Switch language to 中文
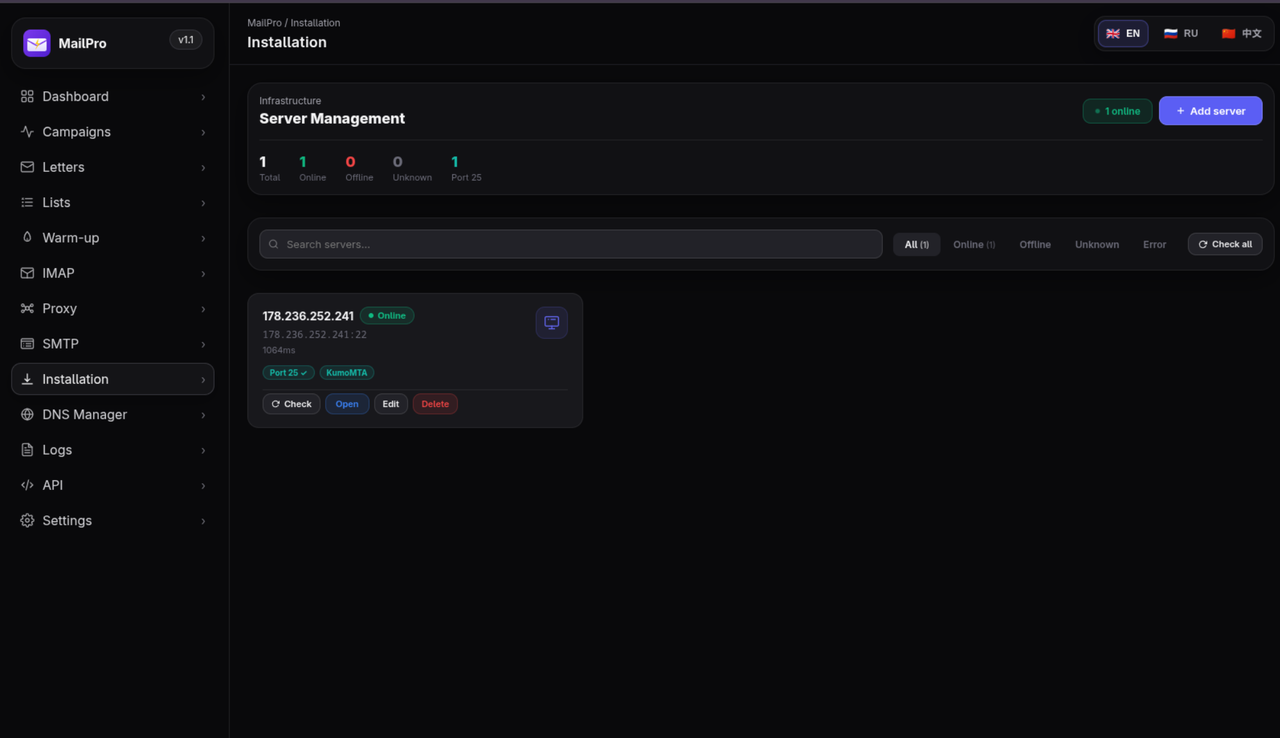This screenshot has height=738, width=1280. (x=1241, y=33)
